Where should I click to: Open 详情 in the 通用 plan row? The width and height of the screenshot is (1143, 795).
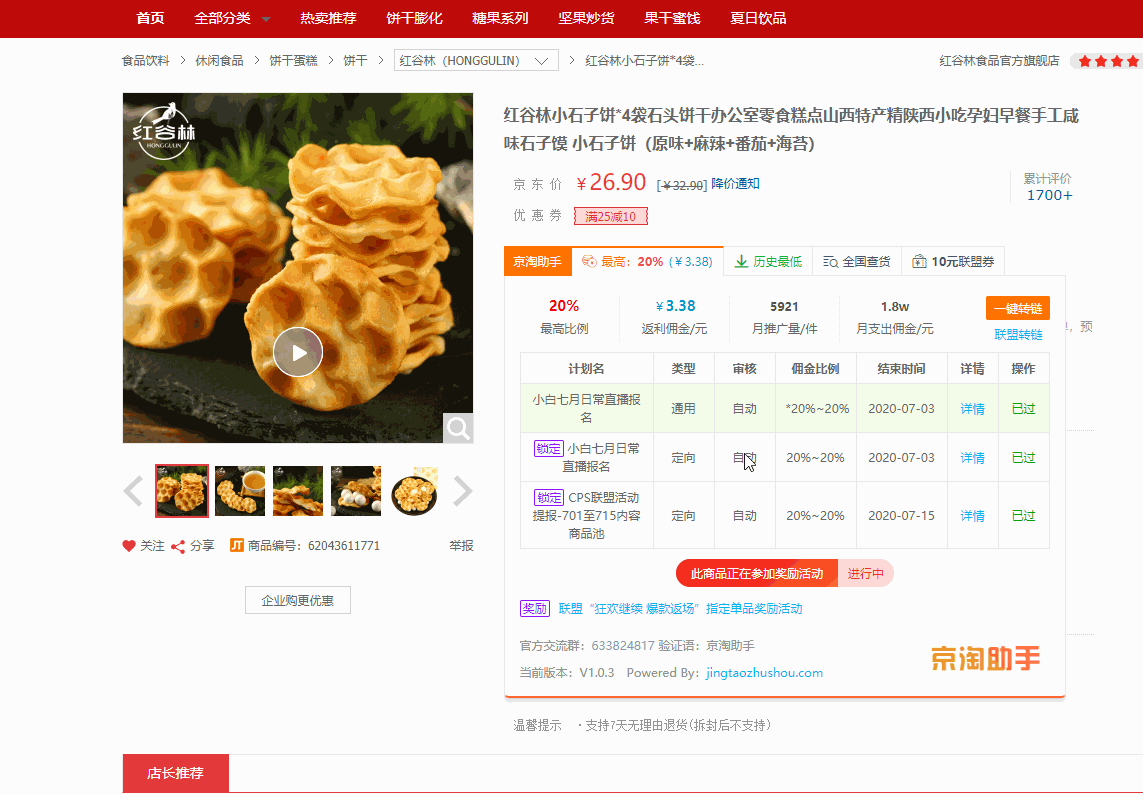tap(972, 409)
